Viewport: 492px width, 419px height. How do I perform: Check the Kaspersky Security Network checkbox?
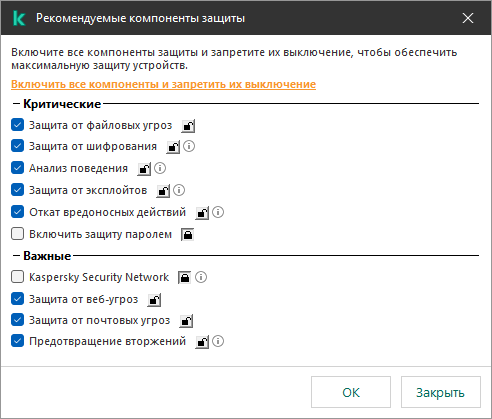(x=17, y=276)
